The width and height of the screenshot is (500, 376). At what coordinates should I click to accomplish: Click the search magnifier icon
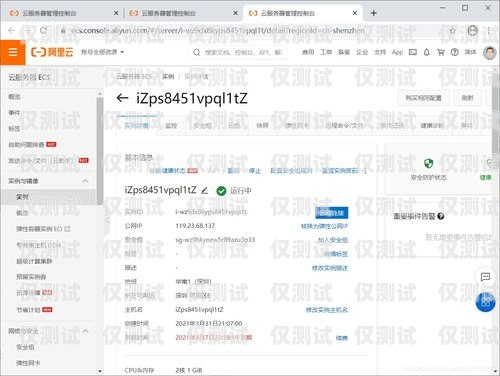(197, 52)
